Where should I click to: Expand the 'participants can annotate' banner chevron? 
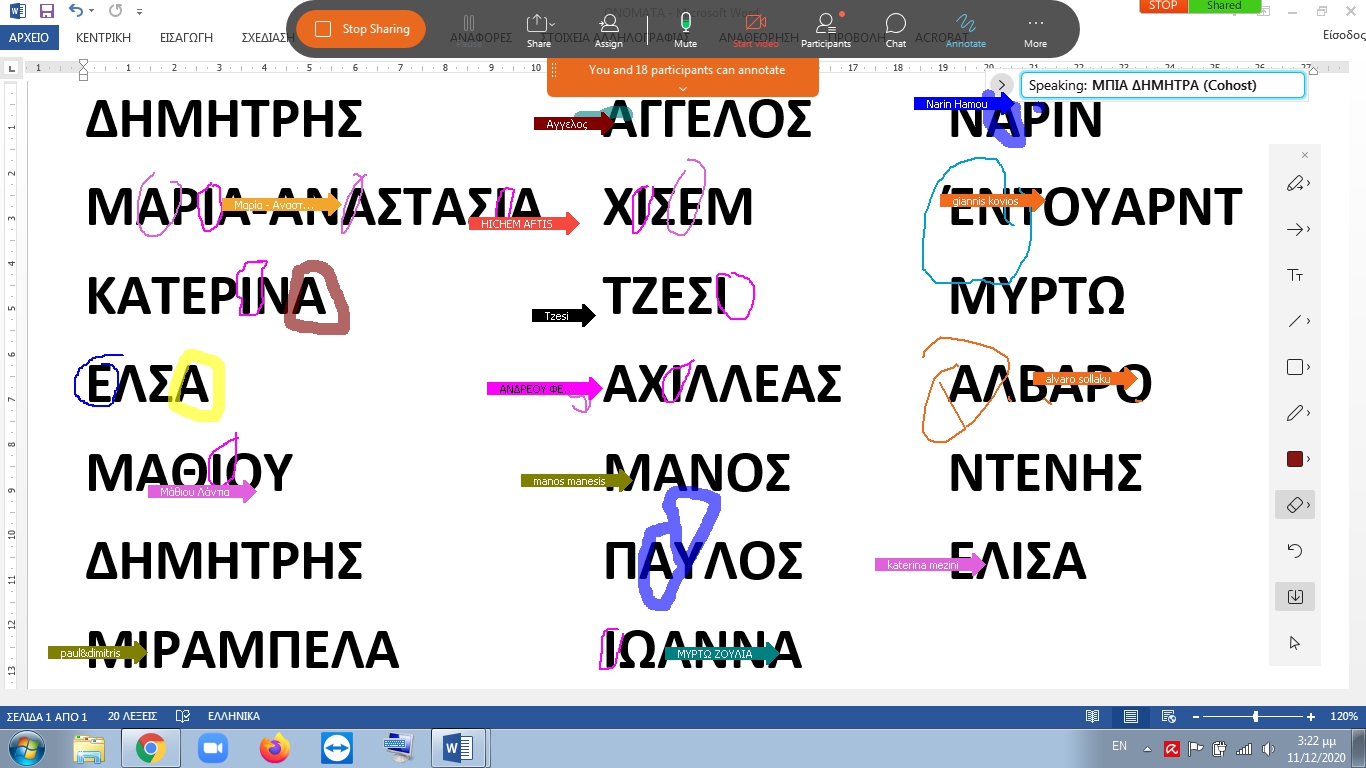pyautogui.click(x=683, y=89)
